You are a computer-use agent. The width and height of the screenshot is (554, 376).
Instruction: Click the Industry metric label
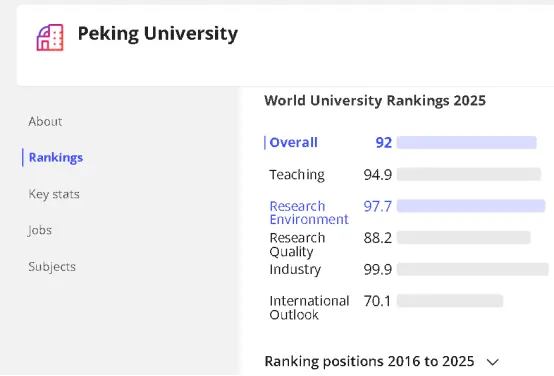295,269
